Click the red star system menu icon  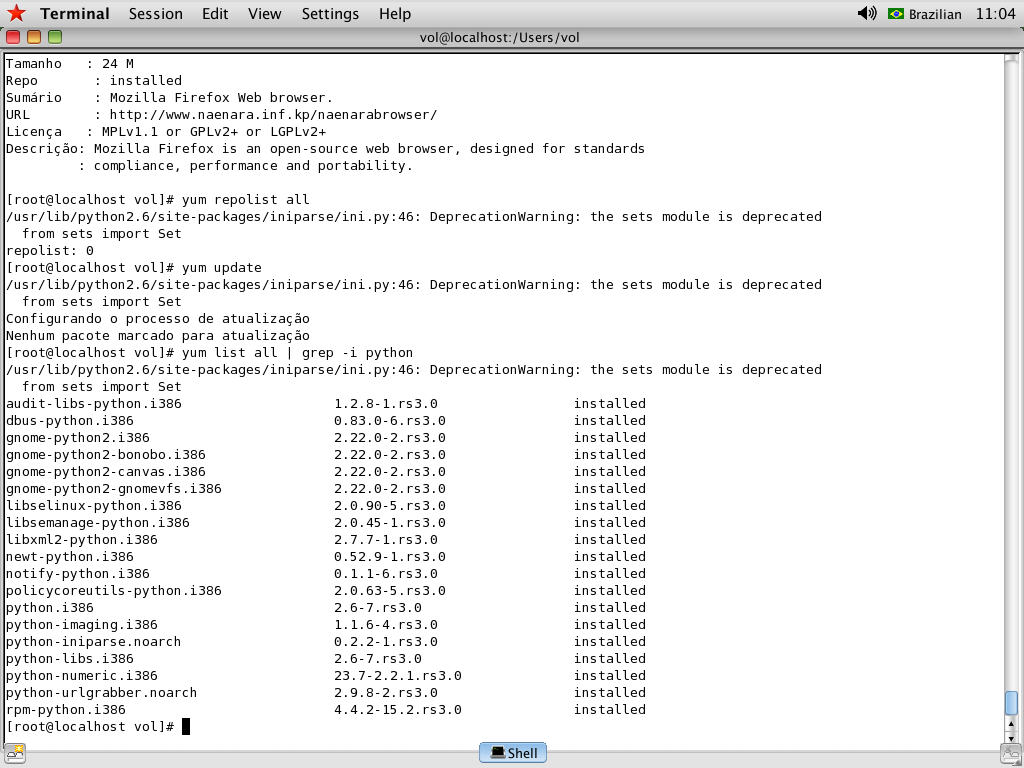tap(16, 13)
